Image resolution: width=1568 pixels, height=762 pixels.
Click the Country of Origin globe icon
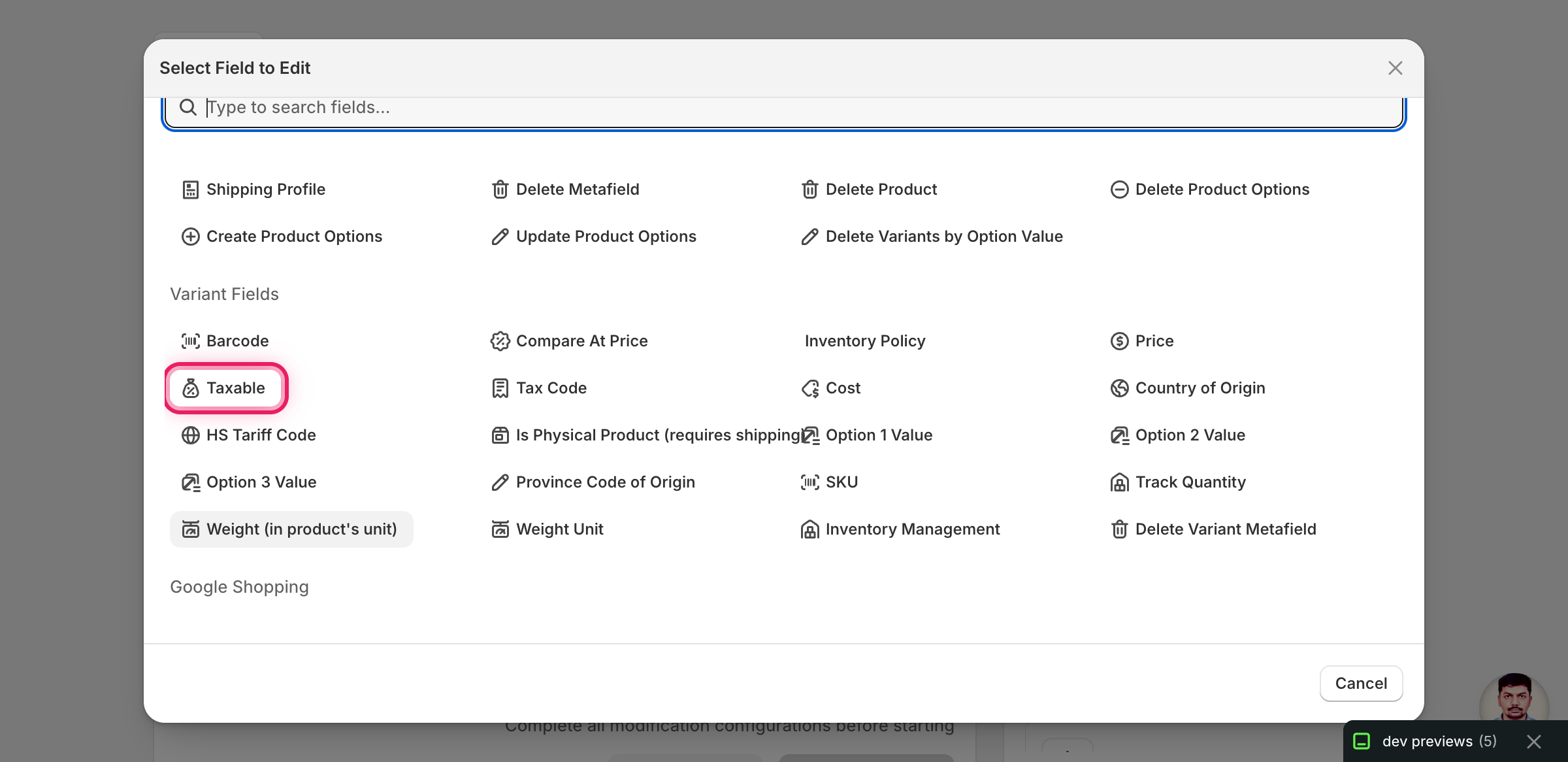tap(1119, 388)
